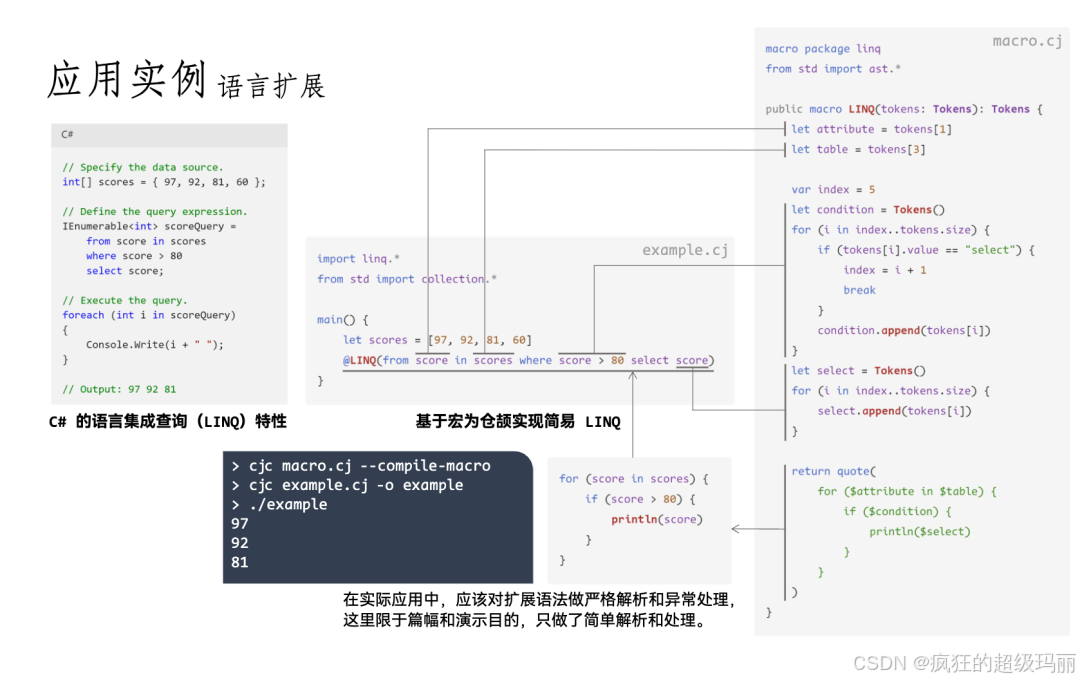The width and height of the screenshot is (1080, 680).
Task: Click 'let select = Tokens()' line
Action: 858,371
